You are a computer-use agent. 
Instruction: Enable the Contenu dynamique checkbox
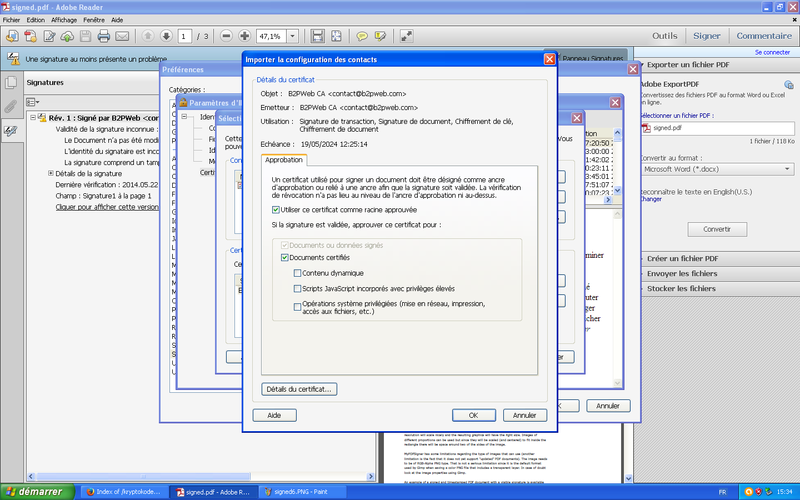point(297,273)
